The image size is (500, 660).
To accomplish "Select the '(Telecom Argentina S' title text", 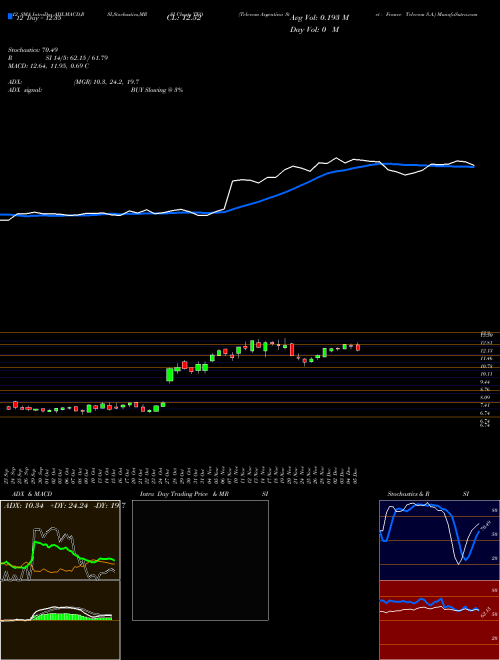I will coord(263,14).
